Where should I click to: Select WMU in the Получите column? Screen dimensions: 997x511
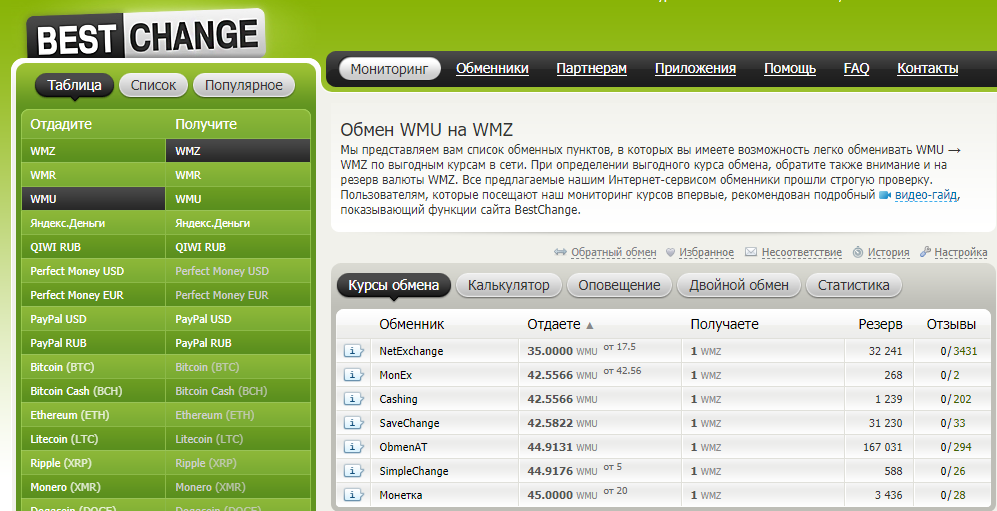tap(238, 199)
